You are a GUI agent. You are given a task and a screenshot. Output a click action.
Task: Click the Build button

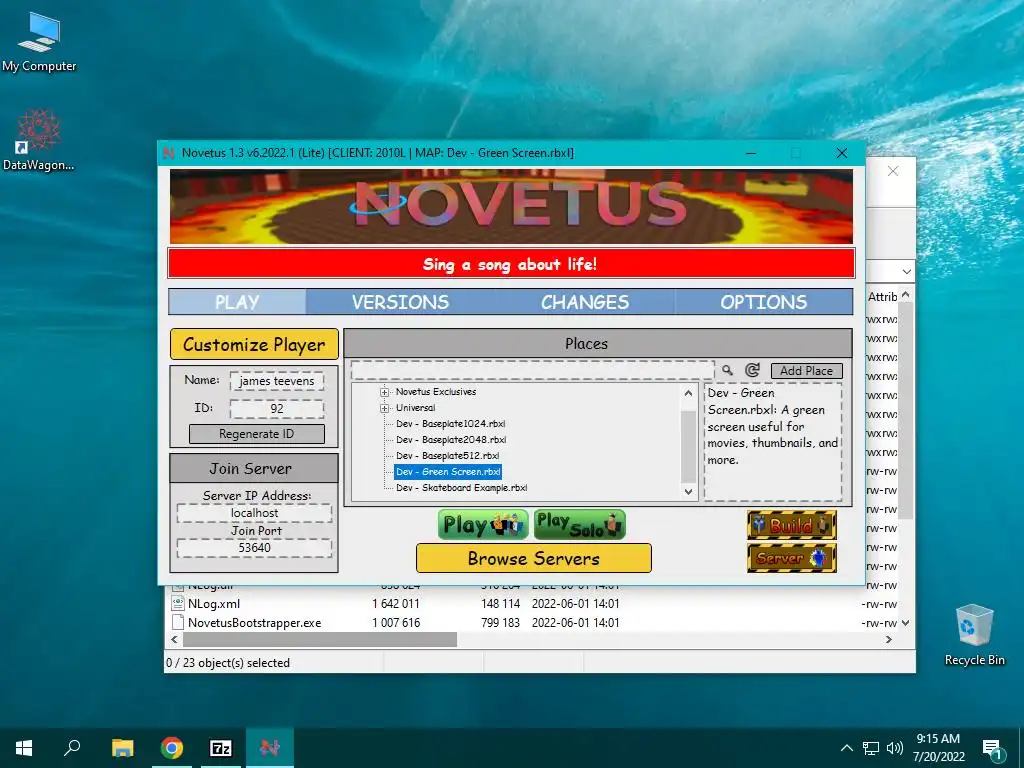(792, 525)
